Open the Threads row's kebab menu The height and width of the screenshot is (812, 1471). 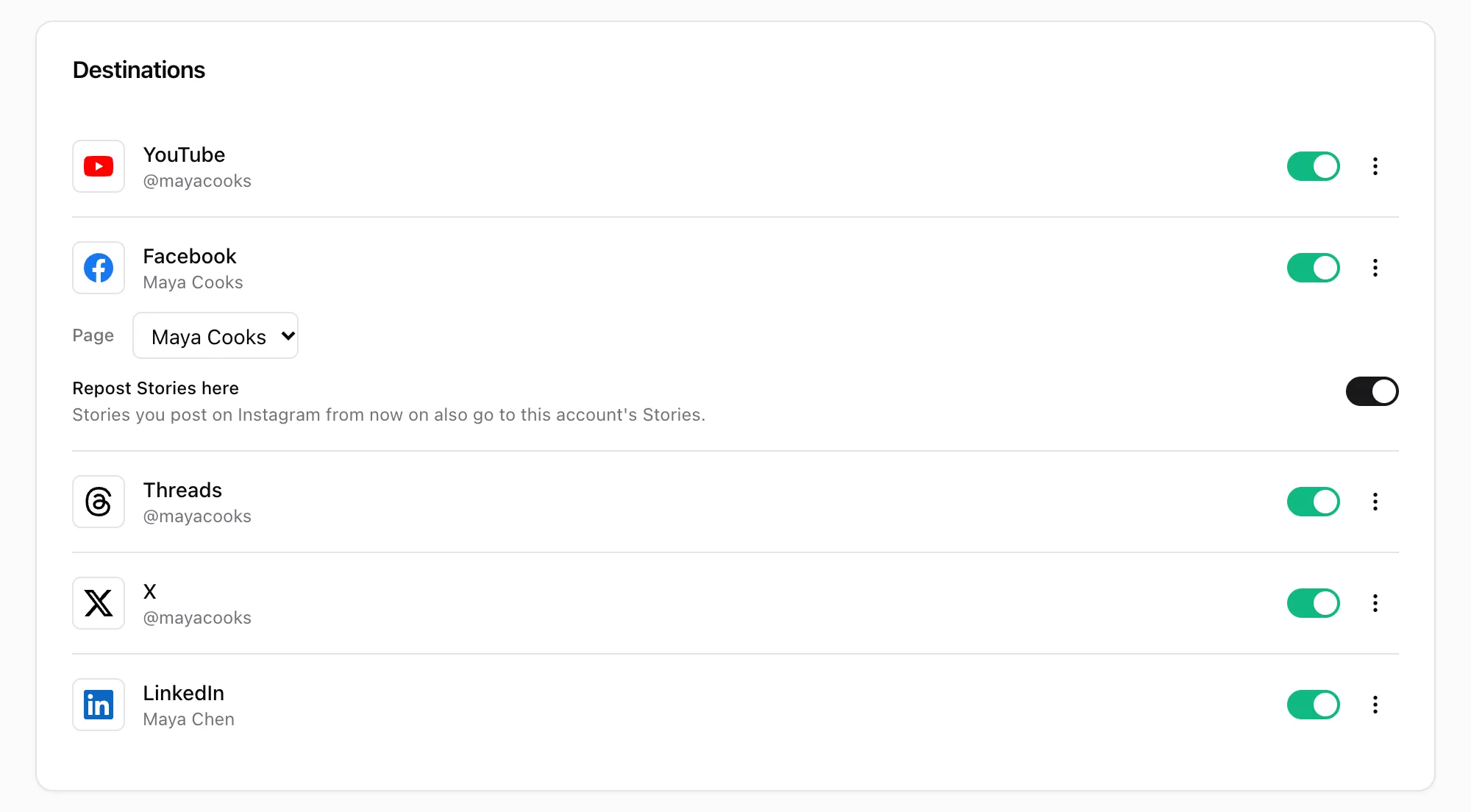pyautogui.click(x=1375, y=502)
